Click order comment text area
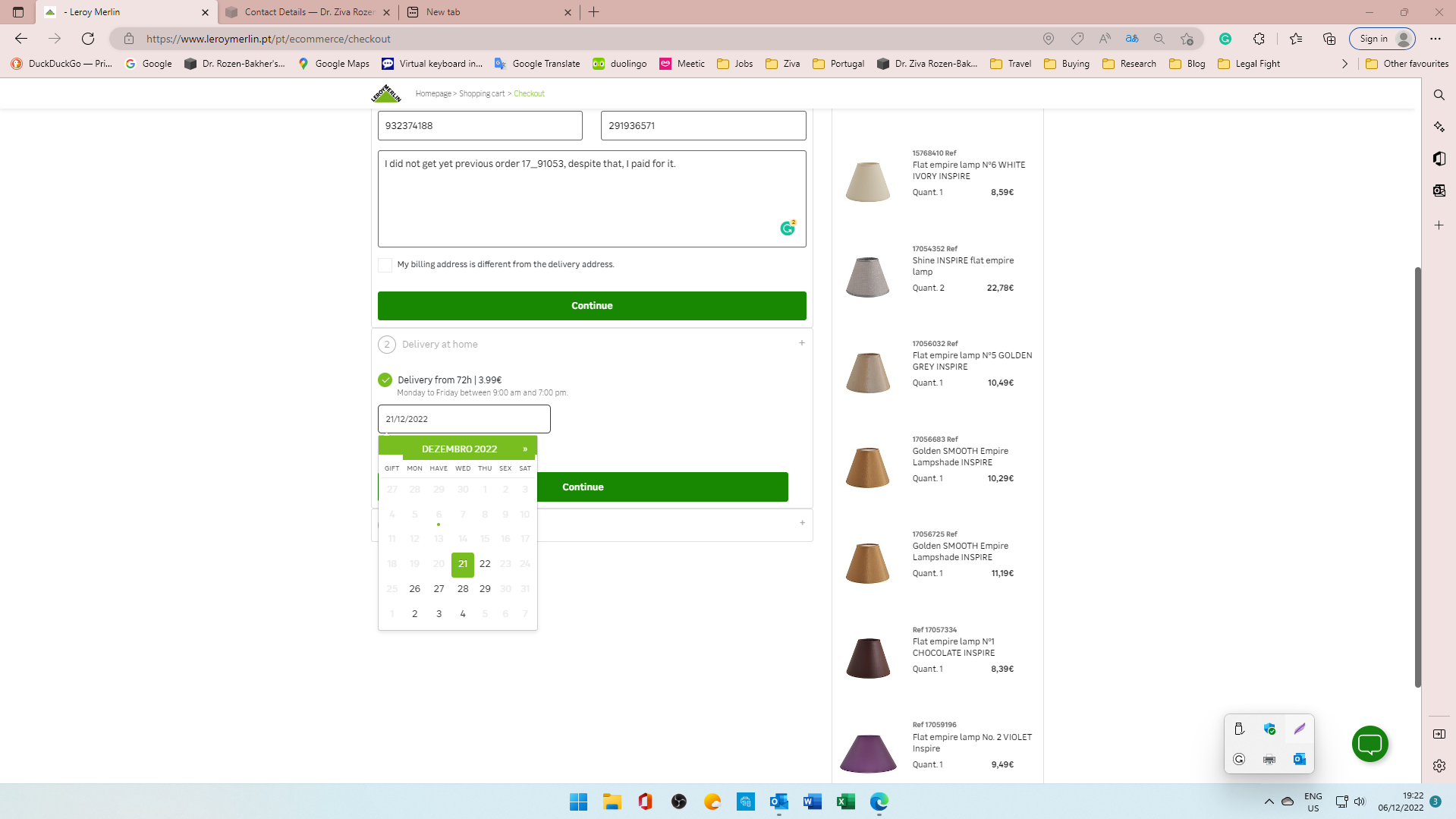1456x819 pixels. (592, 199)
